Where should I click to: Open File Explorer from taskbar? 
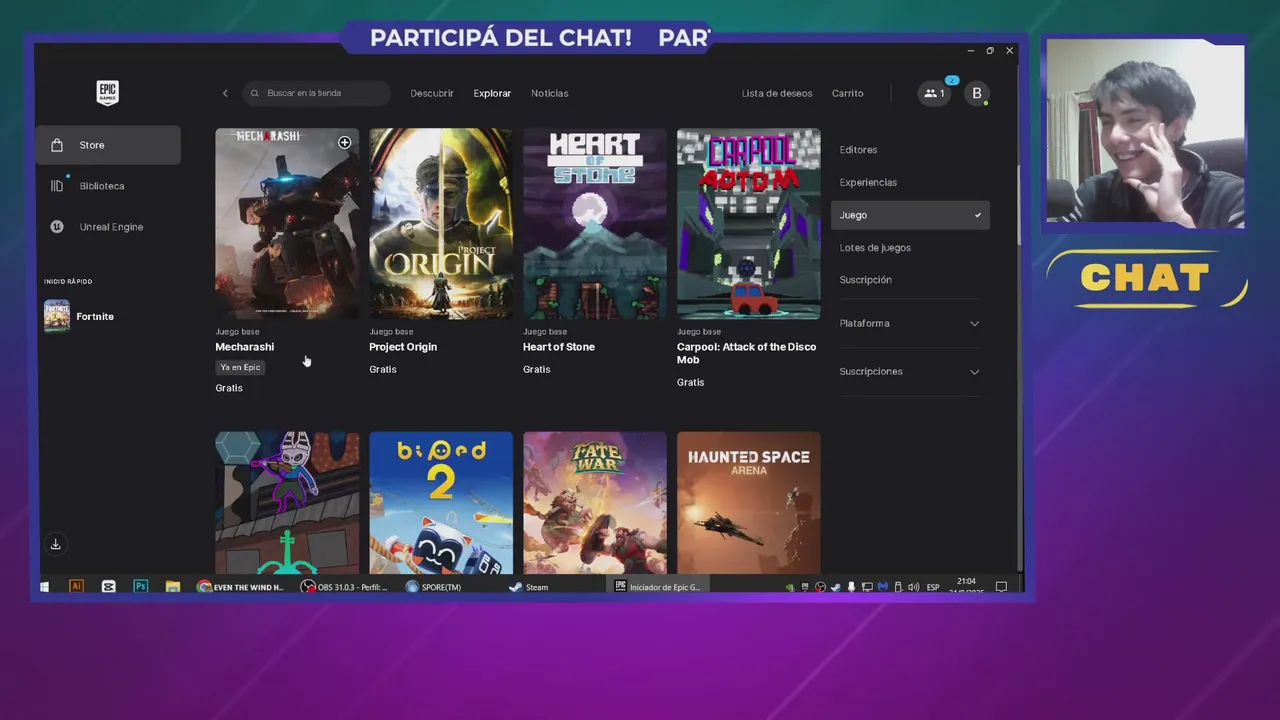pos(173,587)
